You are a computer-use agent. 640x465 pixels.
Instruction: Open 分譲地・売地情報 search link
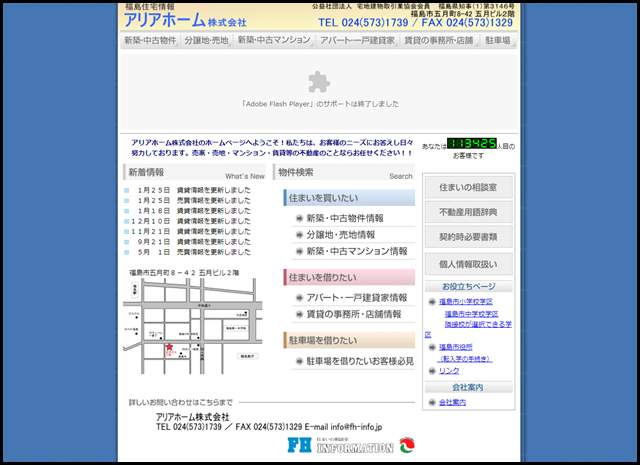(341, 235)
